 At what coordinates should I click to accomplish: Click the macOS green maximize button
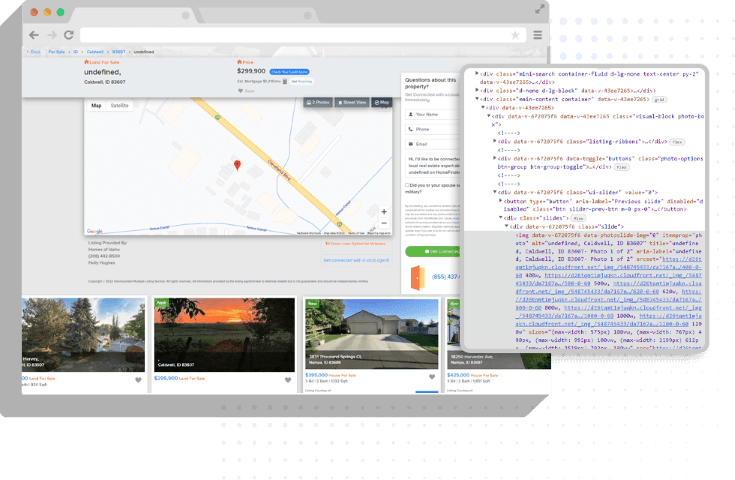pos(60,12)
